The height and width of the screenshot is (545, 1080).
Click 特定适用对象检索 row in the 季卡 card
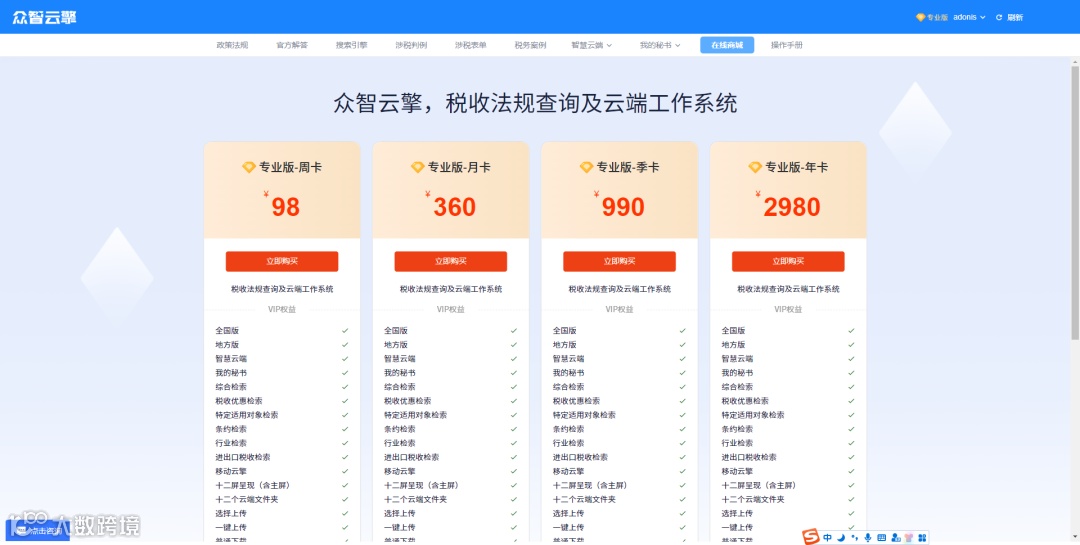(x=619, y=415)
